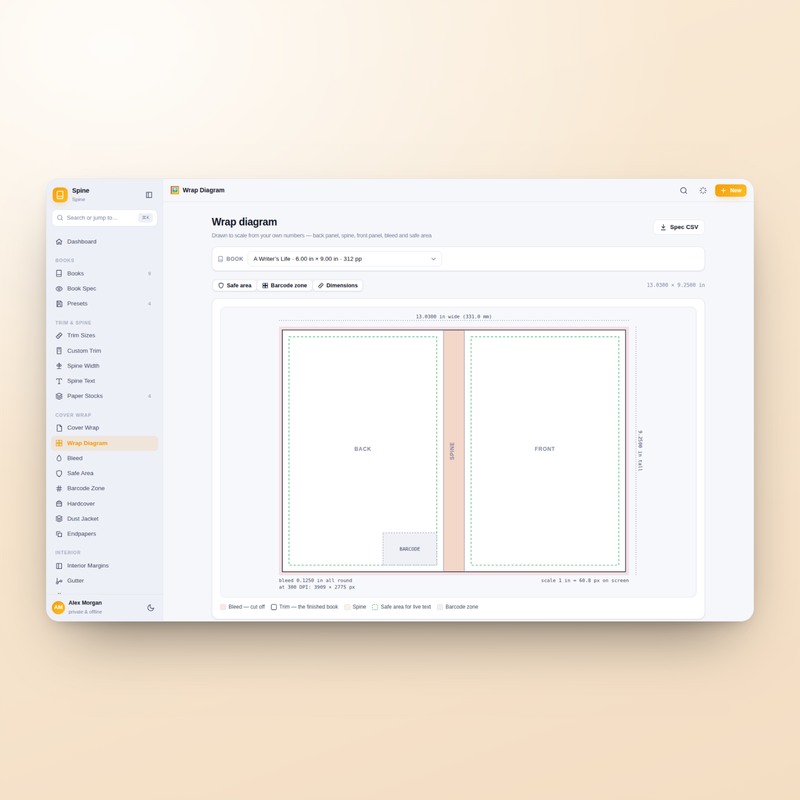Click the Trim Sizes ruler icon

[x=59, y=335]
